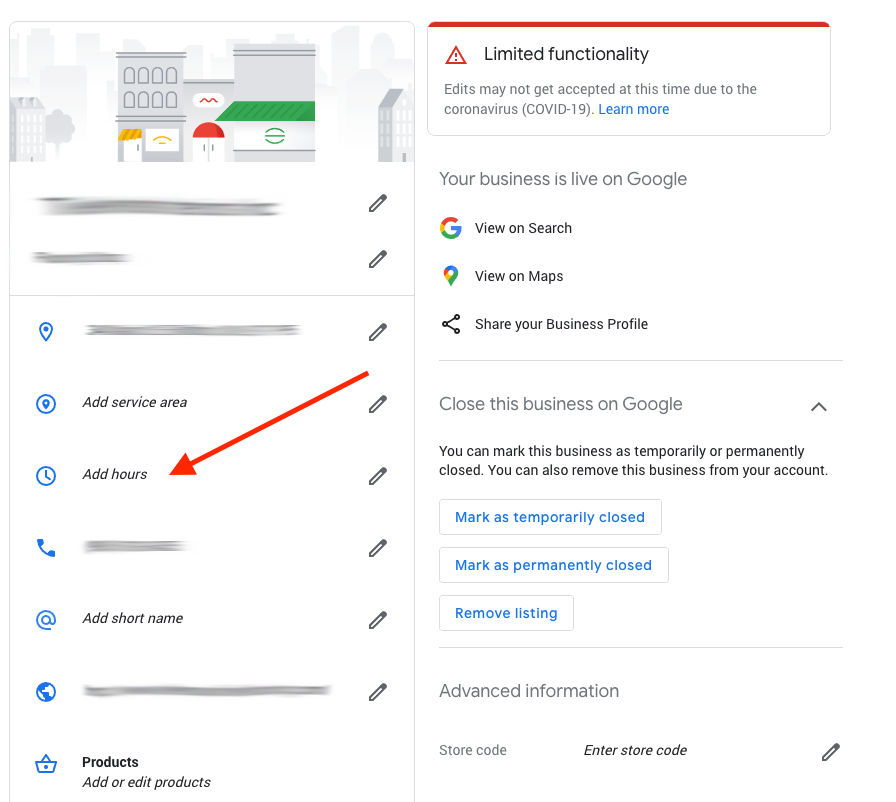896x802 pixels.
Task: Edit the short name via pencil icon
Action: 377,620
